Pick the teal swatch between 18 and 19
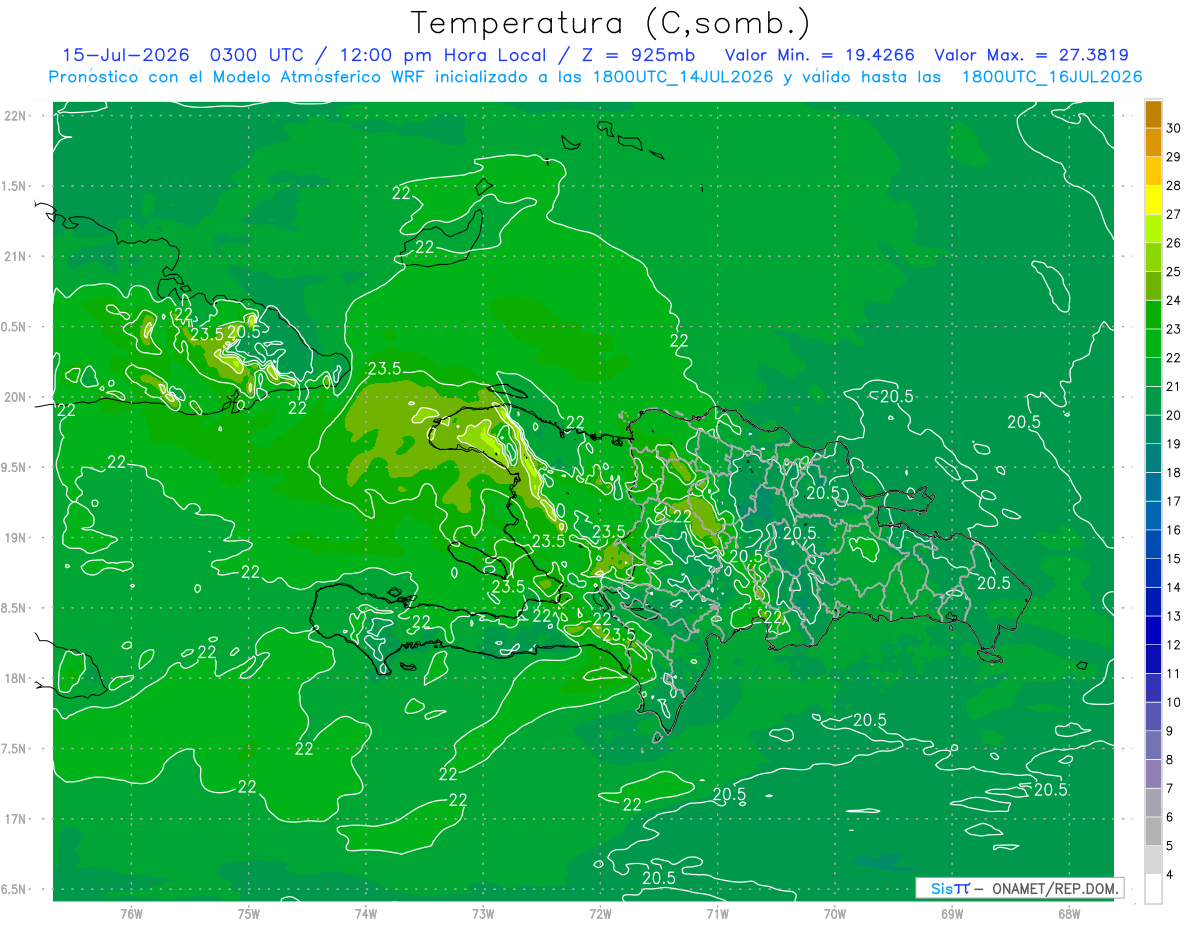 (1153, 459)
